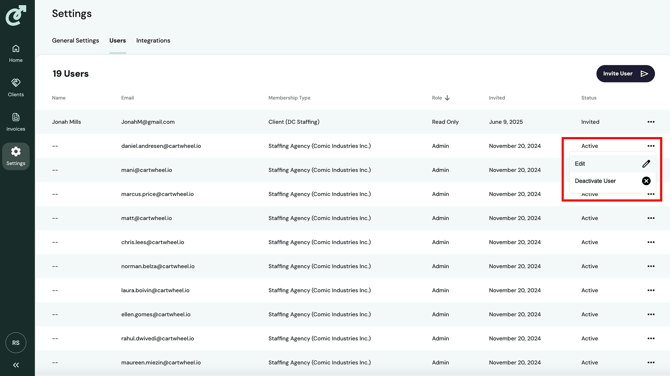This screenshot has height=376, width=670.
Task: Collapse the sidebar with double chevron
Action: pyautogui.click(x=16, y=365)
